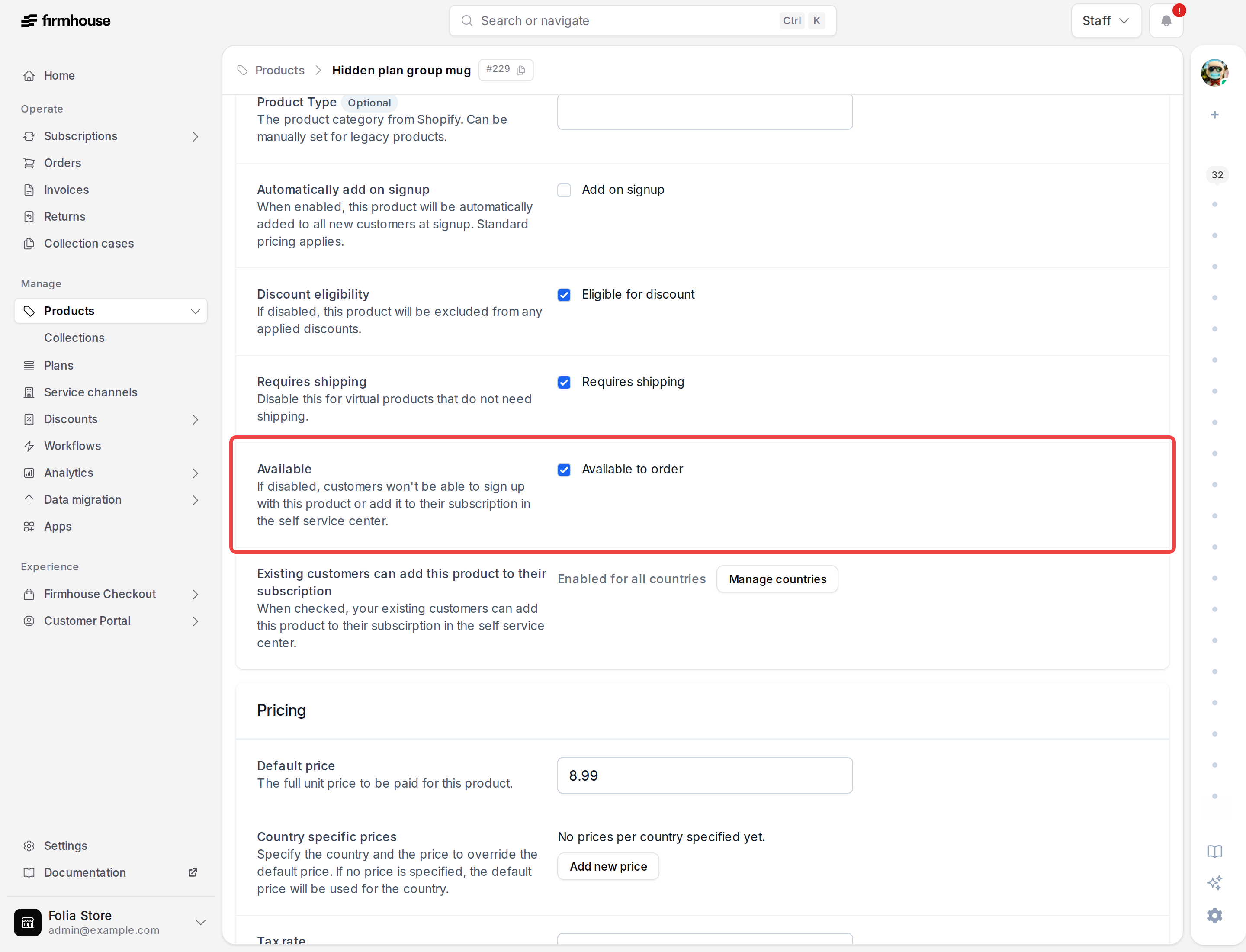Click the Workflows lightning icon
Image resolution: width=1246 pixels, height=952 pixels.
29,446
